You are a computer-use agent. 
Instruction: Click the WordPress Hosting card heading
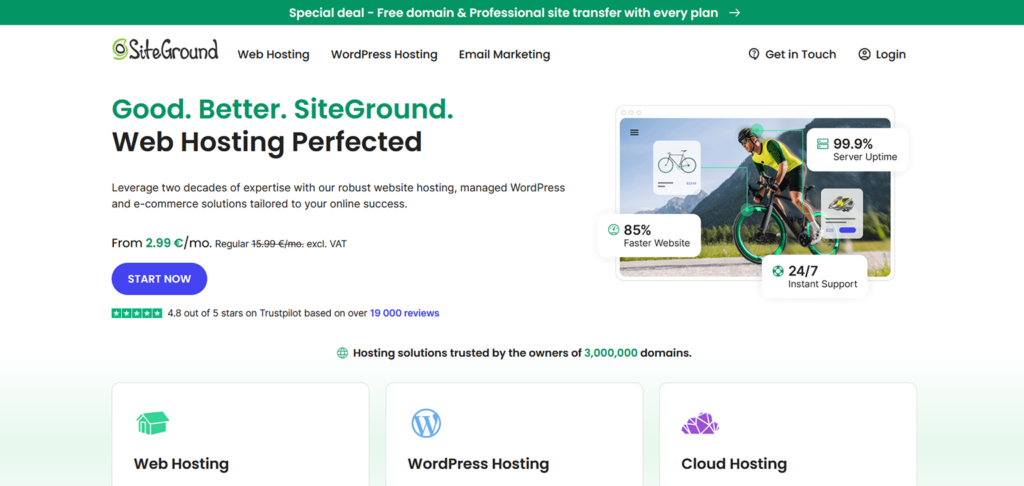(478, 464)
